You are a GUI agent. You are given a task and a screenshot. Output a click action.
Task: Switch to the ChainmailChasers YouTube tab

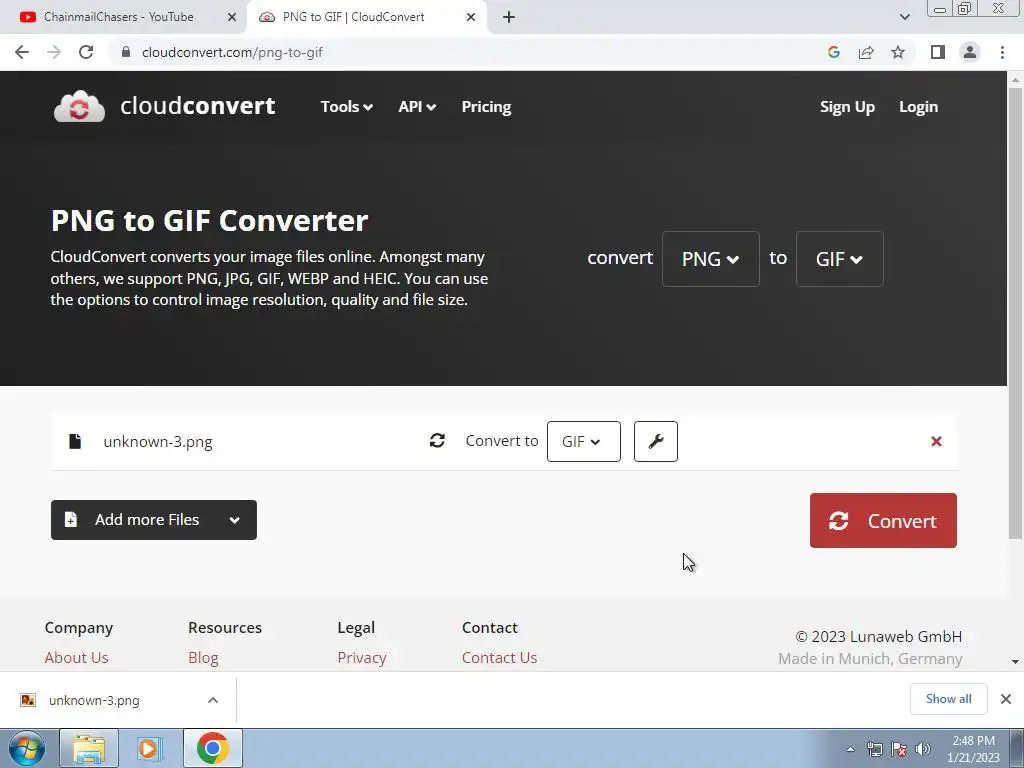(x=119, y=17)
